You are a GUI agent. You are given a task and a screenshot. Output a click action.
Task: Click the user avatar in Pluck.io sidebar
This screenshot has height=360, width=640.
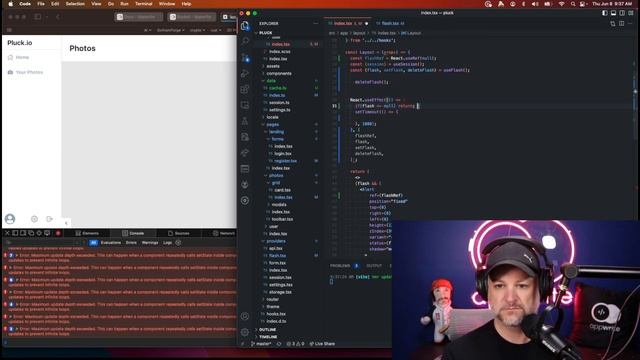point(10,219)
